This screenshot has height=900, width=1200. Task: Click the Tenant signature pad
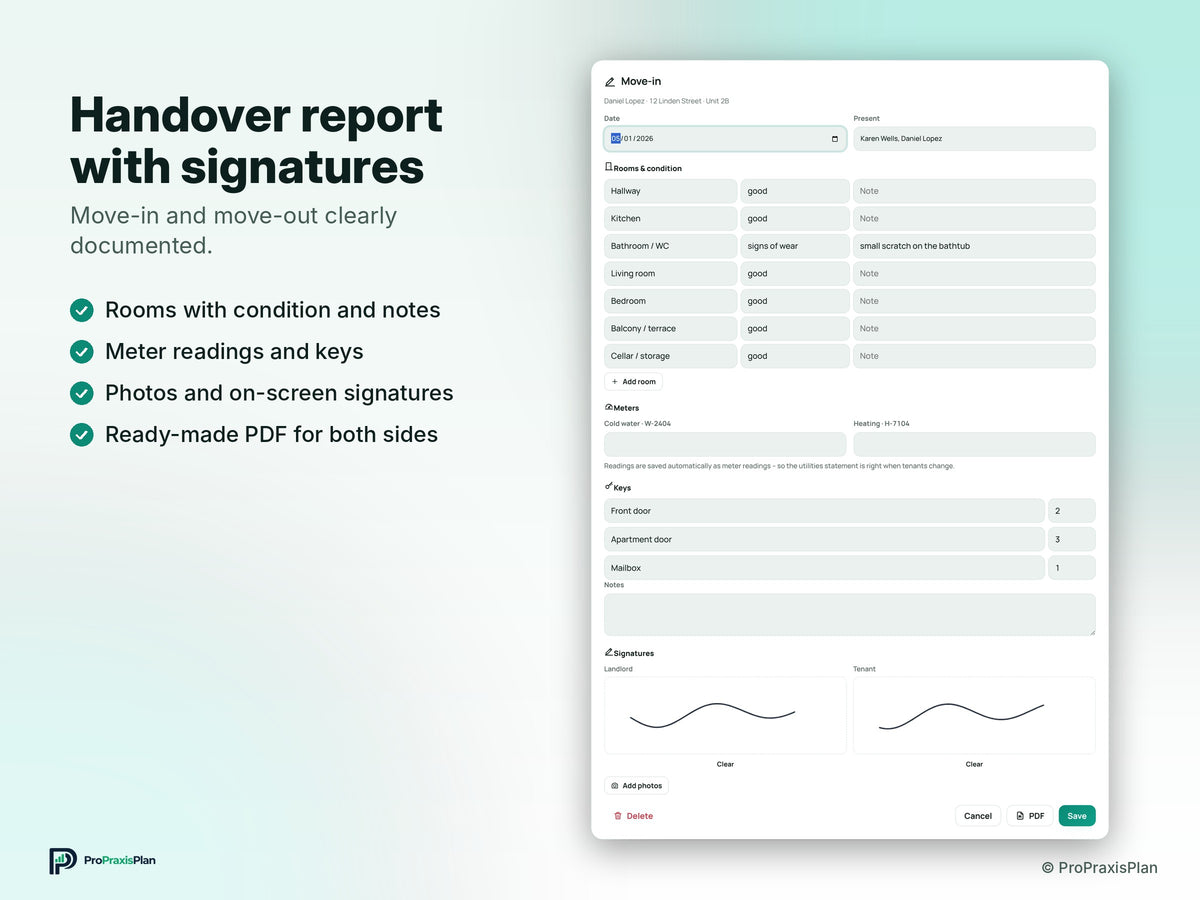point(974,715)
